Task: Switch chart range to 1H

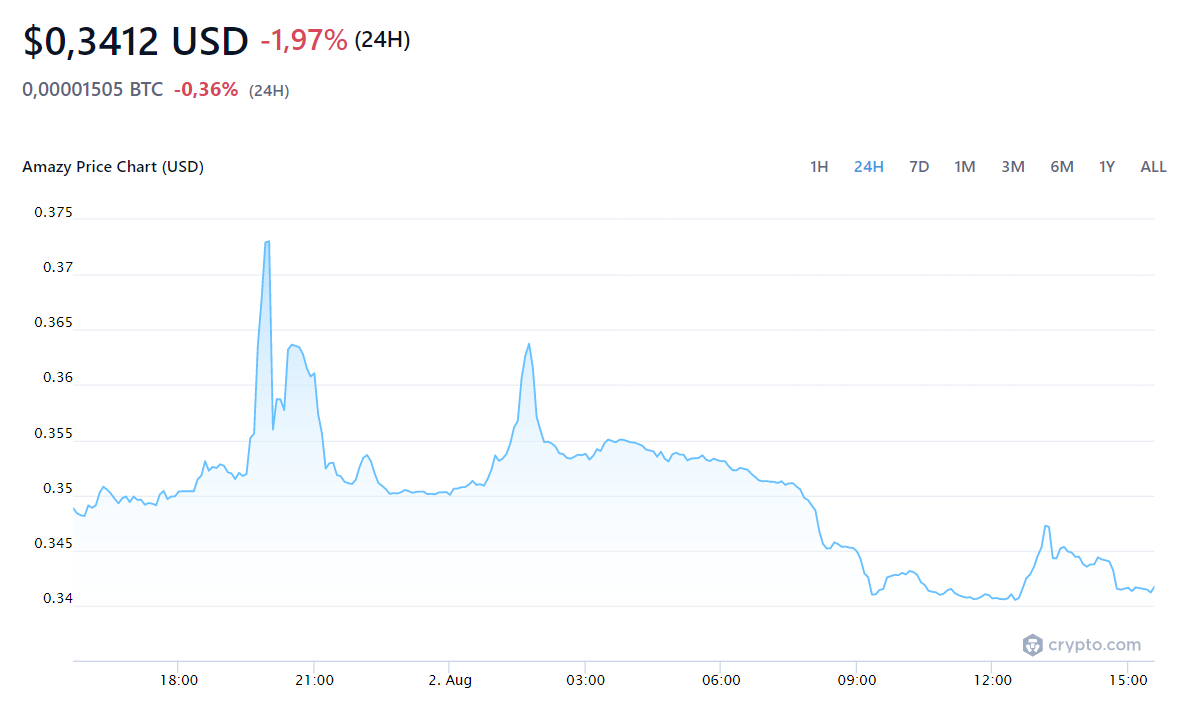Action: coord(819,167)
